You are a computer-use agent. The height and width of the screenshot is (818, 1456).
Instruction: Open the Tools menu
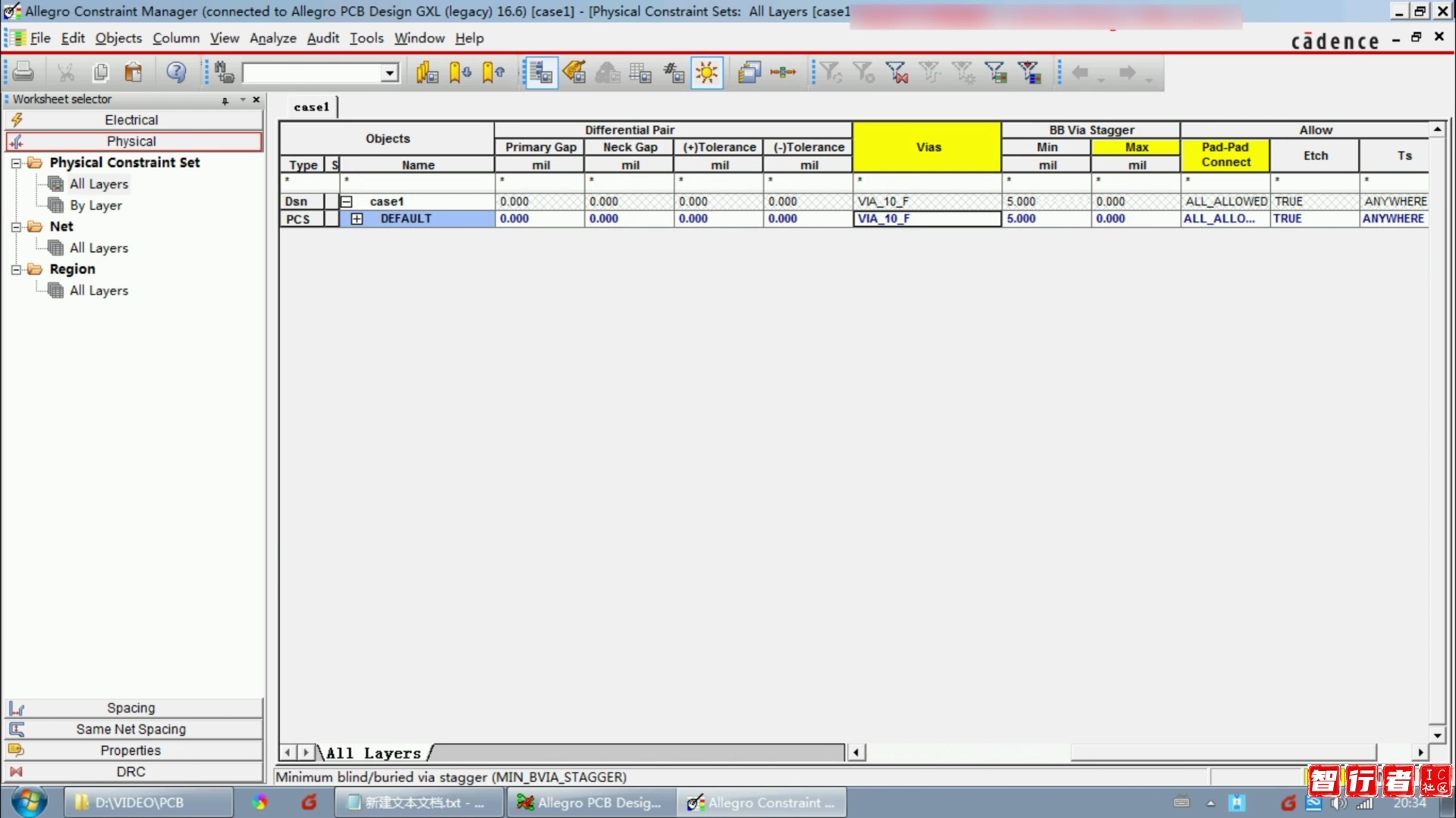[366, 38]
